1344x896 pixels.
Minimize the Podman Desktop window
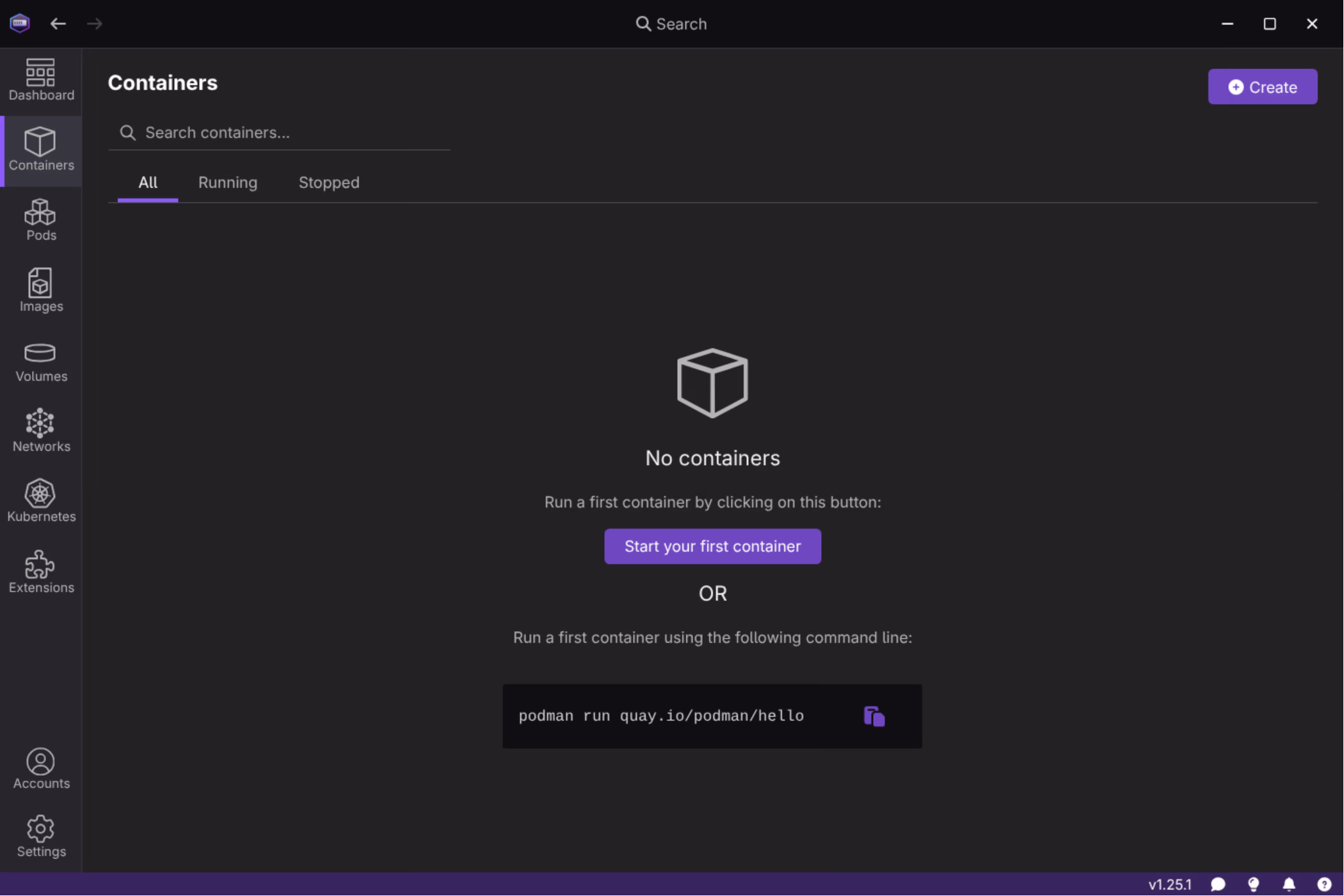[x=1228, y=24]
